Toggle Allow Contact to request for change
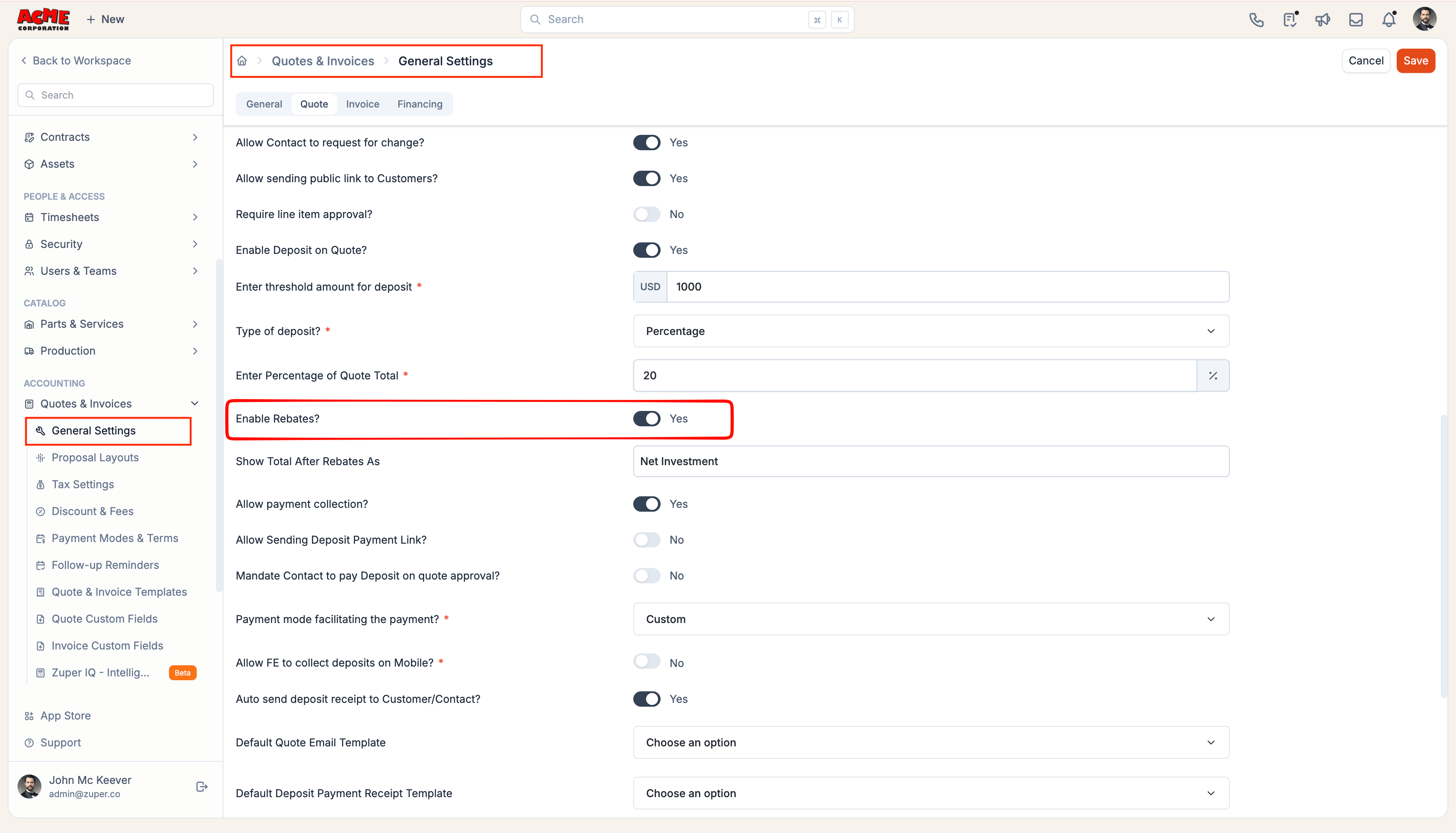This screenshot has height=833, width=1456. [x=646, y=143]
